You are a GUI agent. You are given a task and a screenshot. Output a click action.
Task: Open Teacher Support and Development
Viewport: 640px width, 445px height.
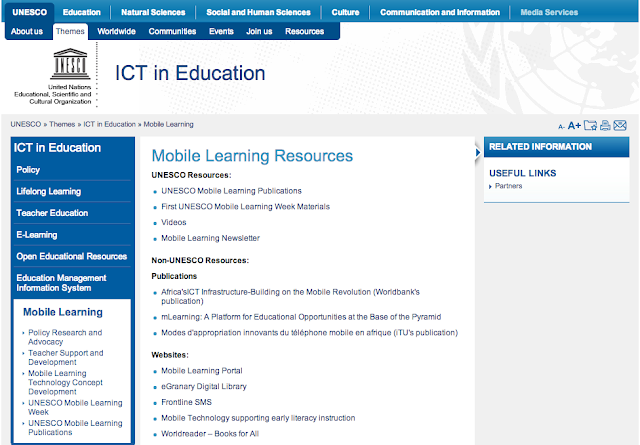(66, 358)
